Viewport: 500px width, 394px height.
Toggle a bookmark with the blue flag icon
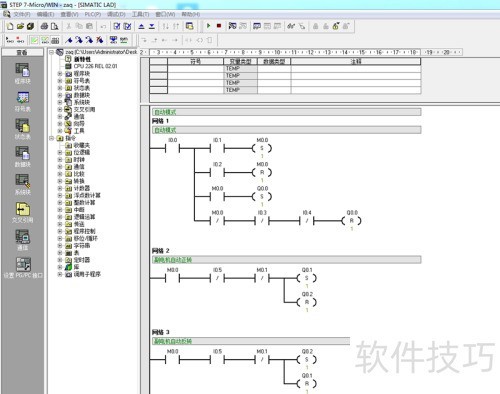(69, 40)
